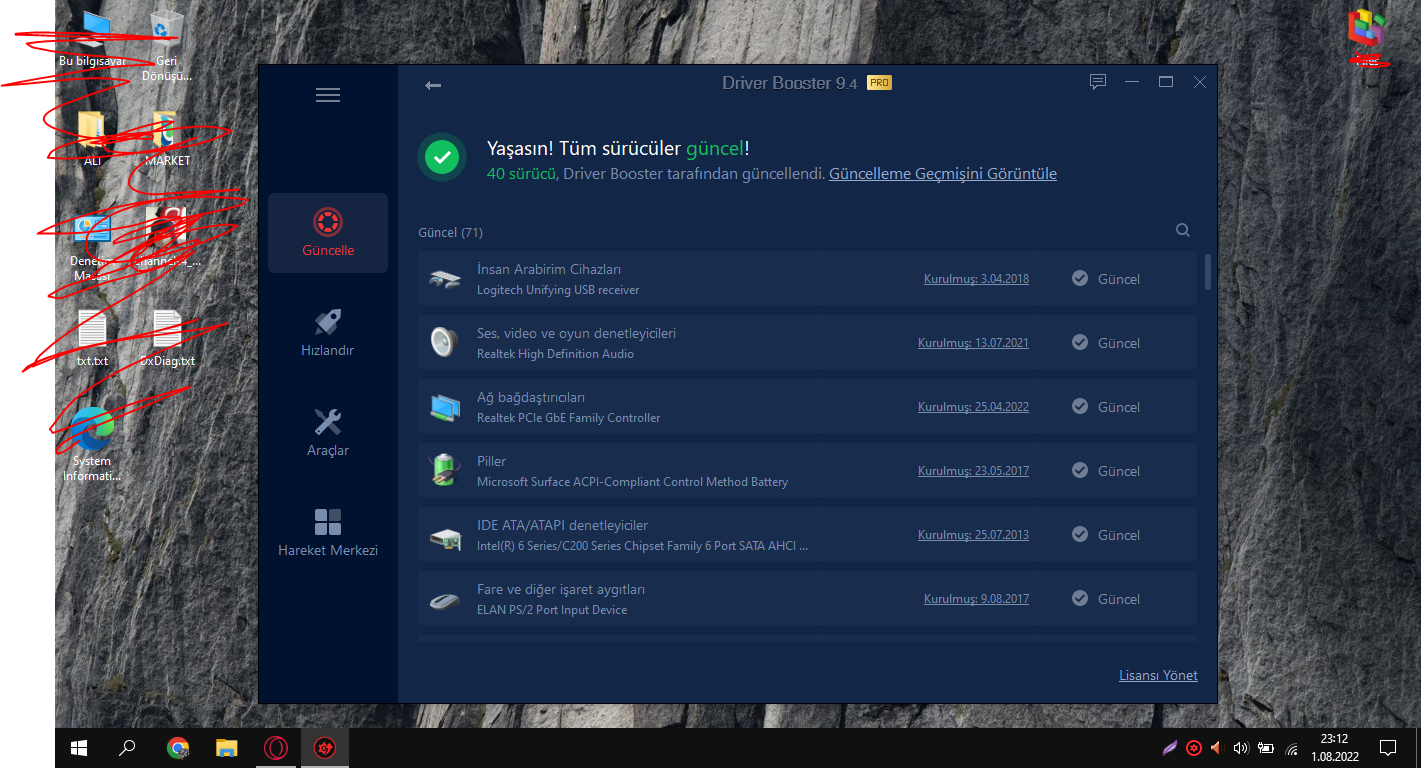Click the search magnifier above driver list
The image size is (1421, 768).
1183,230
